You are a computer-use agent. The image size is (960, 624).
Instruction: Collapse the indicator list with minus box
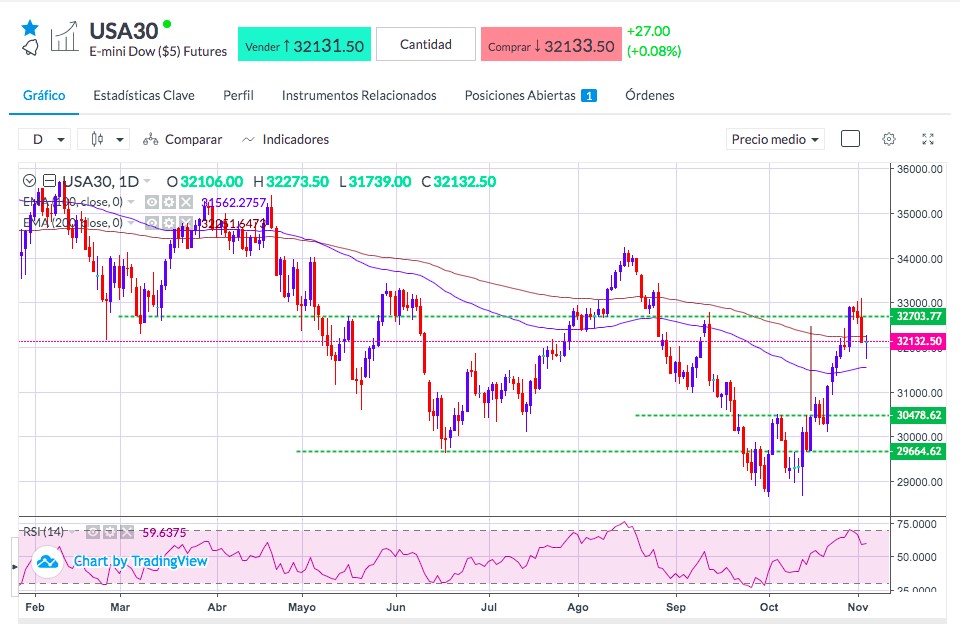49,181
